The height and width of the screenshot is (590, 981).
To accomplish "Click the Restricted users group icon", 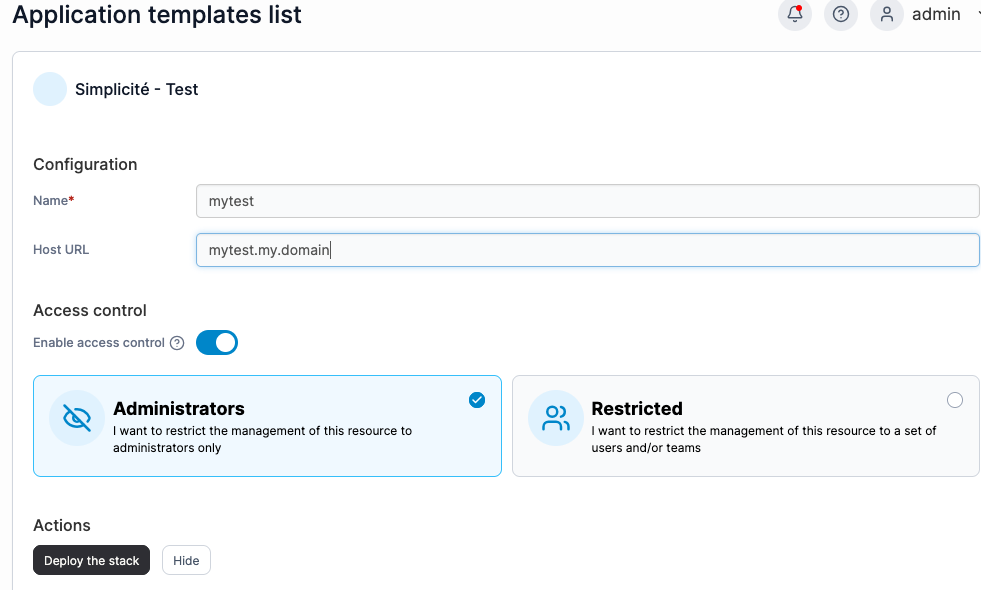I will point(556,417).
